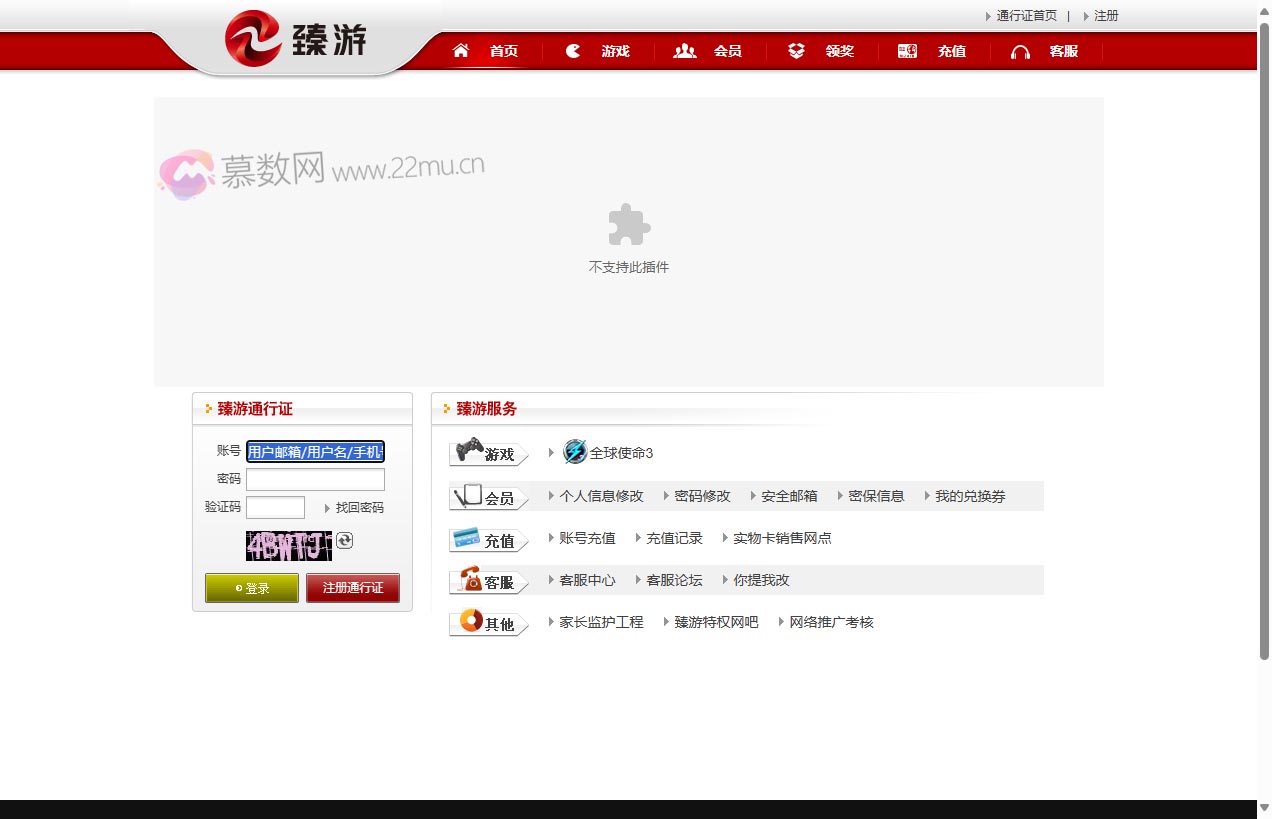This screenshot has width=1272, height=819.
Task: Refresh the captcha verification image
Action: point(344,541)
